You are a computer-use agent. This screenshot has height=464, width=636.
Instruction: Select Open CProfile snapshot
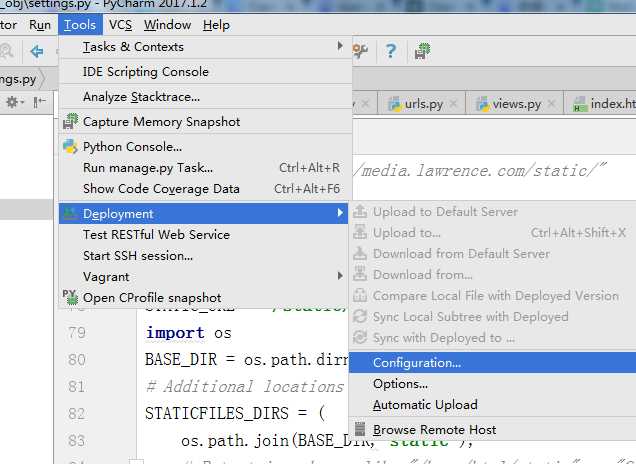click(205, 298)
